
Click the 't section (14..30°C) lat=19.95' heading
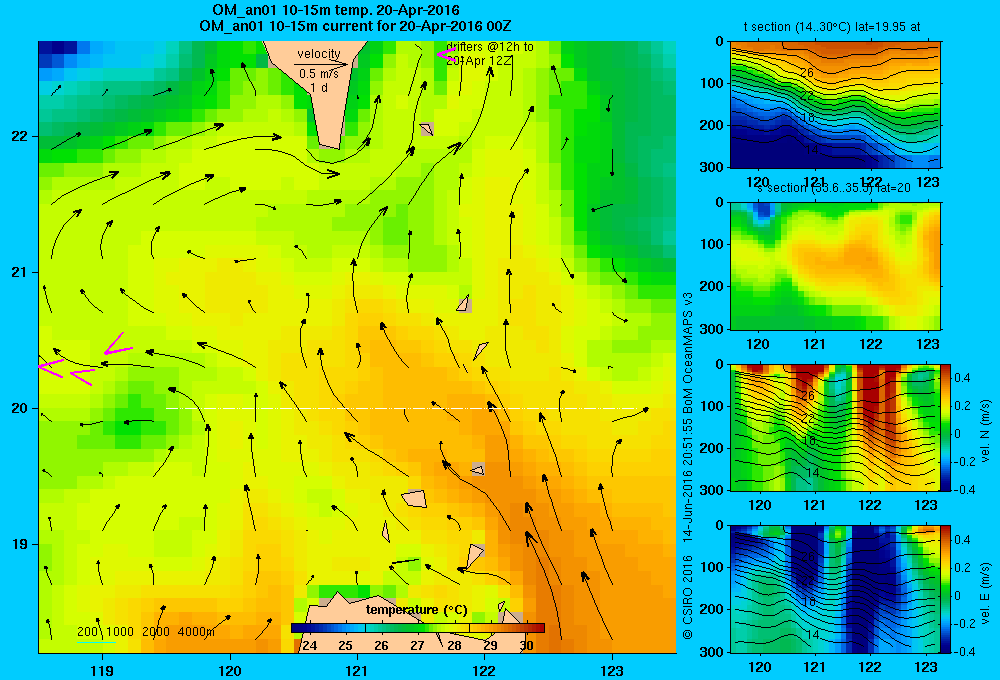click(831, 27)
